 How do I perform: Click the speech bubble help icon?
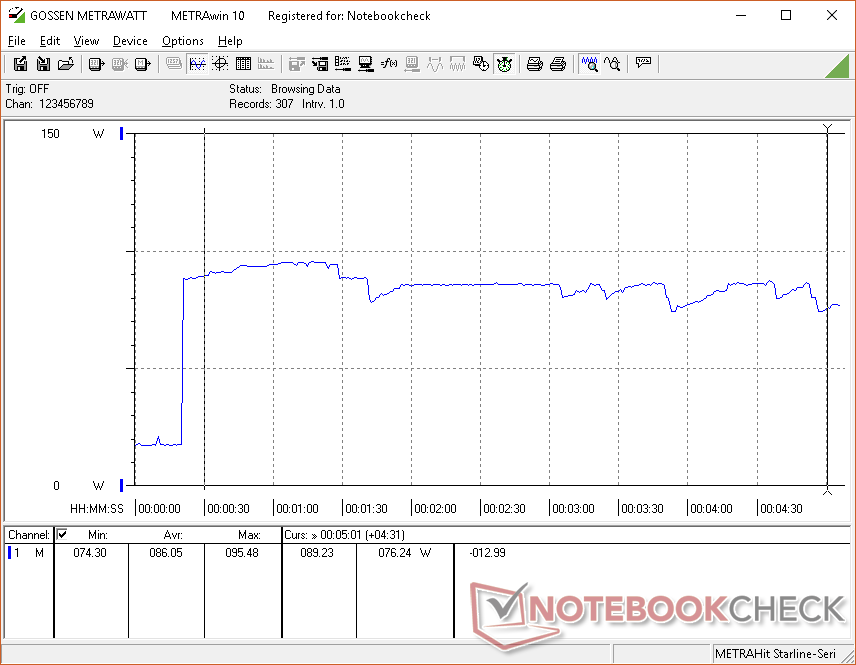(643, 63)
